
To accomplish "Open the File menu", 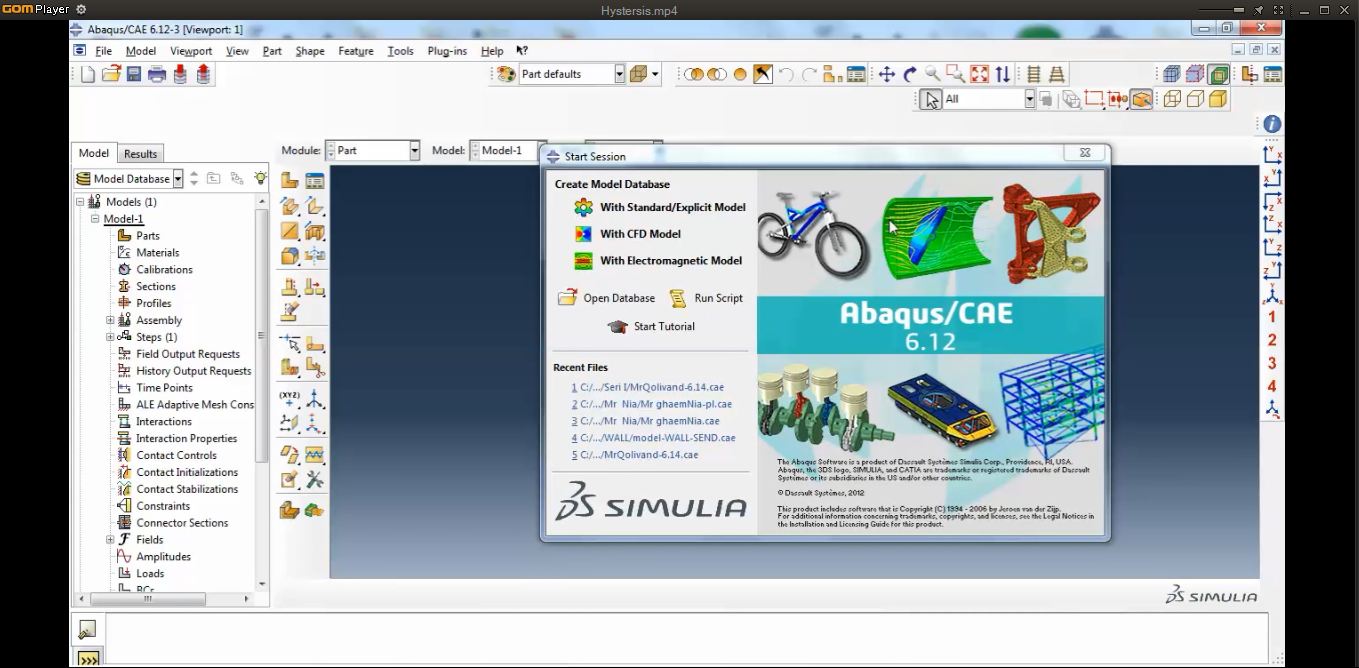I will click(103, 51).
